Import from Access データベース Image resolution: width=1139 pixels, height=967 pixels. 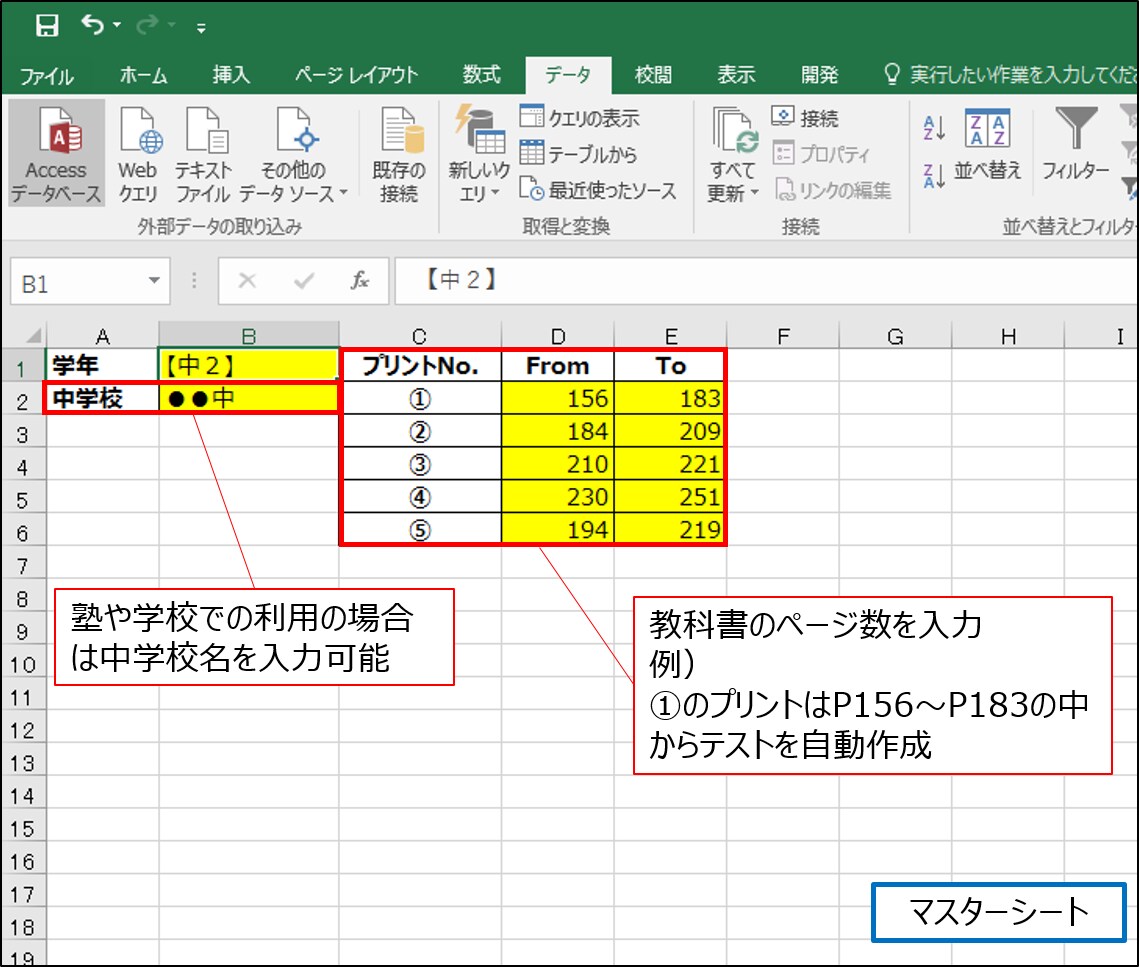click(x=57, y=153)
